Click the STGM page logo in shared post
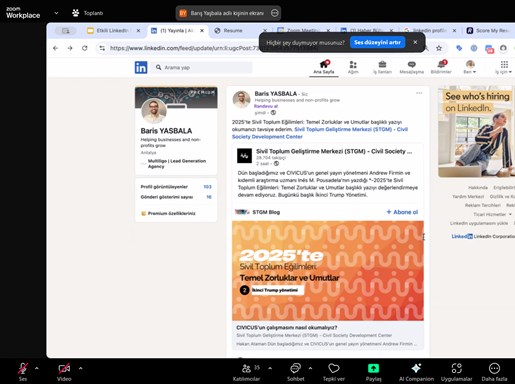Viewport: 515px width, 384px height. coord(244,156)
